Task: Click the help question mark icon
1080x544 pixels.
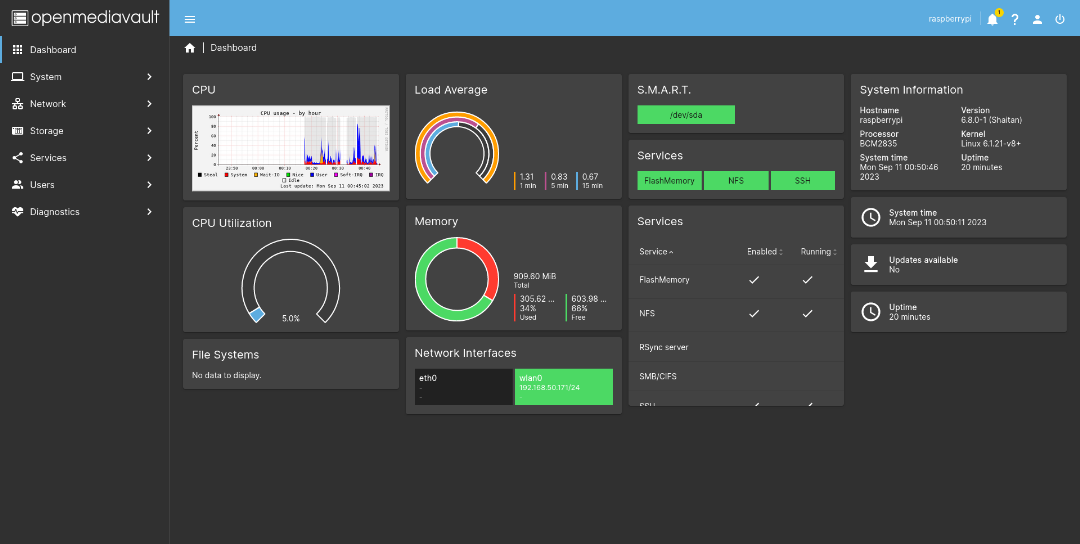Action: [x=1015, y=19]
